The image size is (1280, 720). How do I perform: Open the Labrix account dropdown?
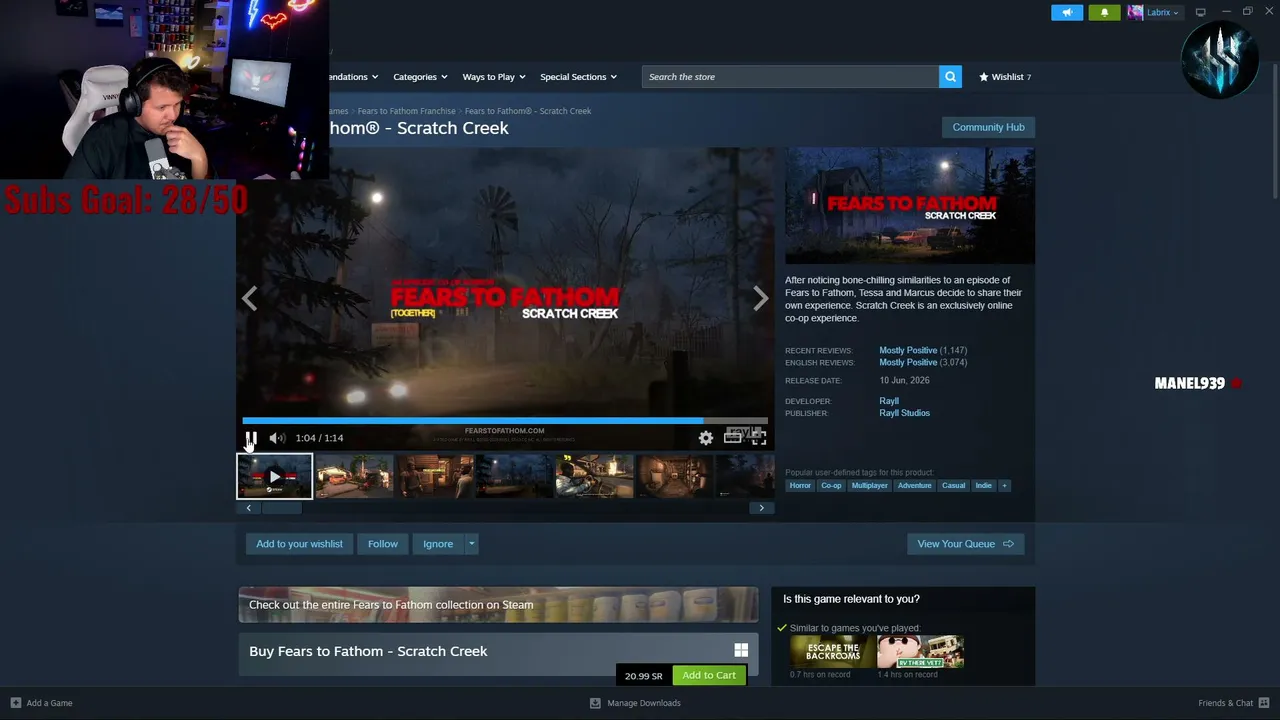(1162, 12)
